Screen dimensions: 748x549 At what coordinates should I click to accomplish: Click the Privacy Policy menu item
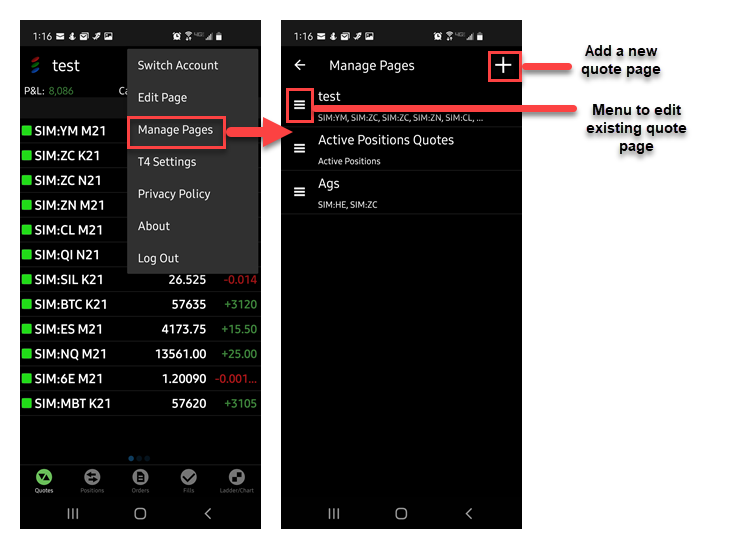click(x=174, y=194)
